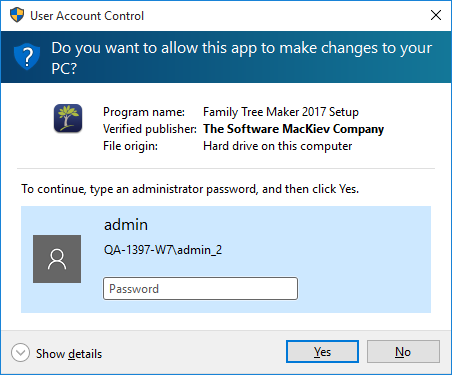The image size is (453, 376).
Task: Close the User Account Control dialog
Action: coord(436,15)
